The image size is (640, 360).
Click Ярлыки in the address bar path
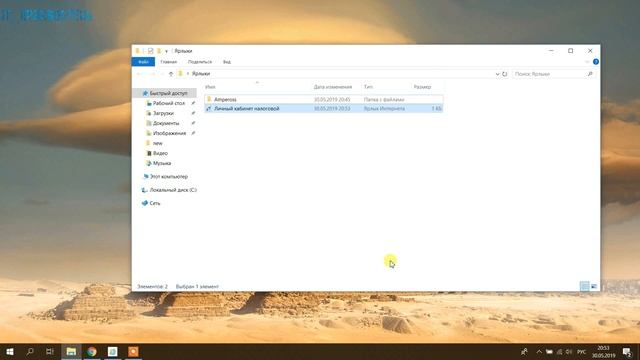[201, 74]
